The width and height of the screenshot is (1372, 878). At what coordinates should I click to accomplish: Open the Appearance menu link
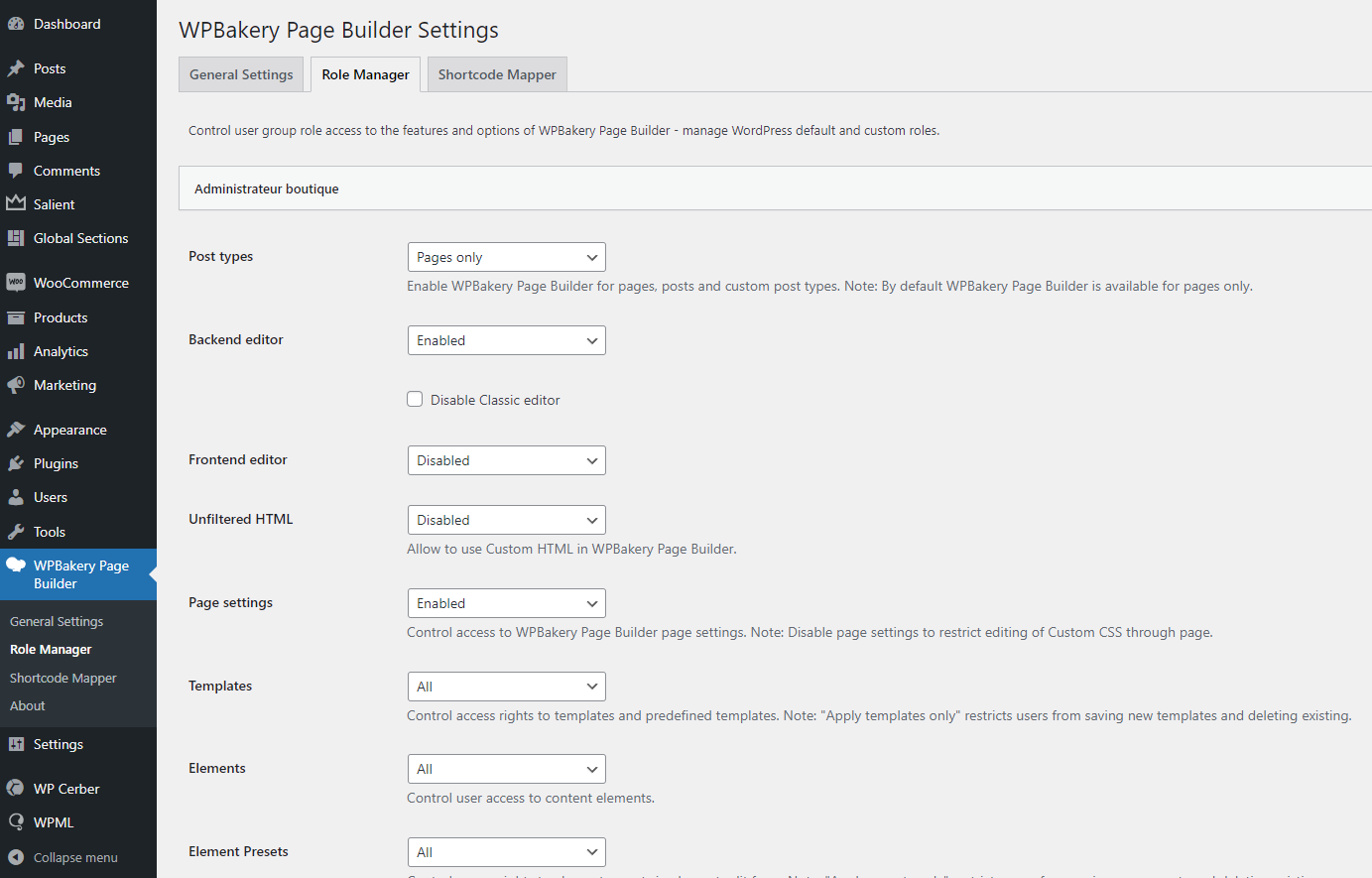(69, 430)
